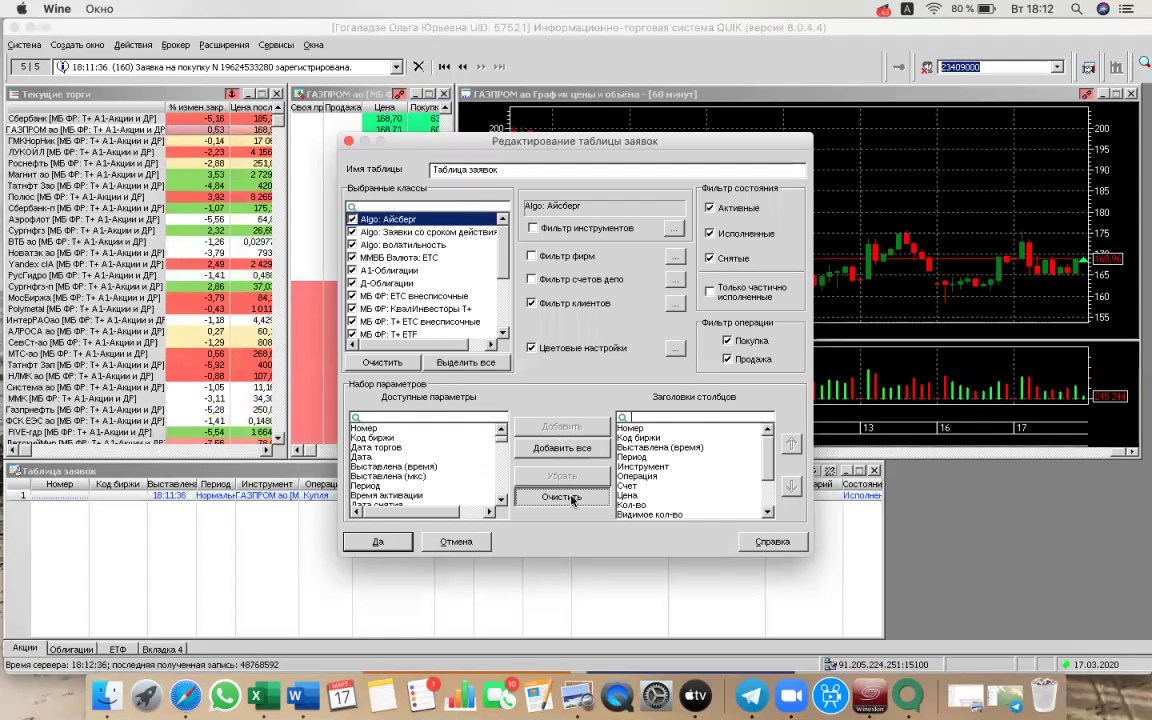Open WhatsApp from the Dock
This screenshot has width=1152, height=720.
tap(225, 695)
